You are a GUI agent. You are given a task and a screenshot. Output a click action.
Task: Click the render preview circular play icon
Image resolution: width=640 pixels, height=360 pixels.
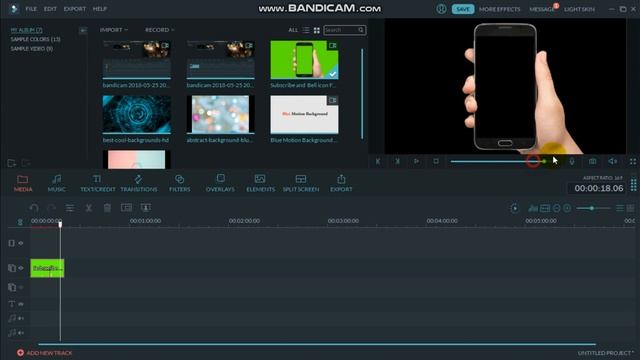(x=514, y=208)
